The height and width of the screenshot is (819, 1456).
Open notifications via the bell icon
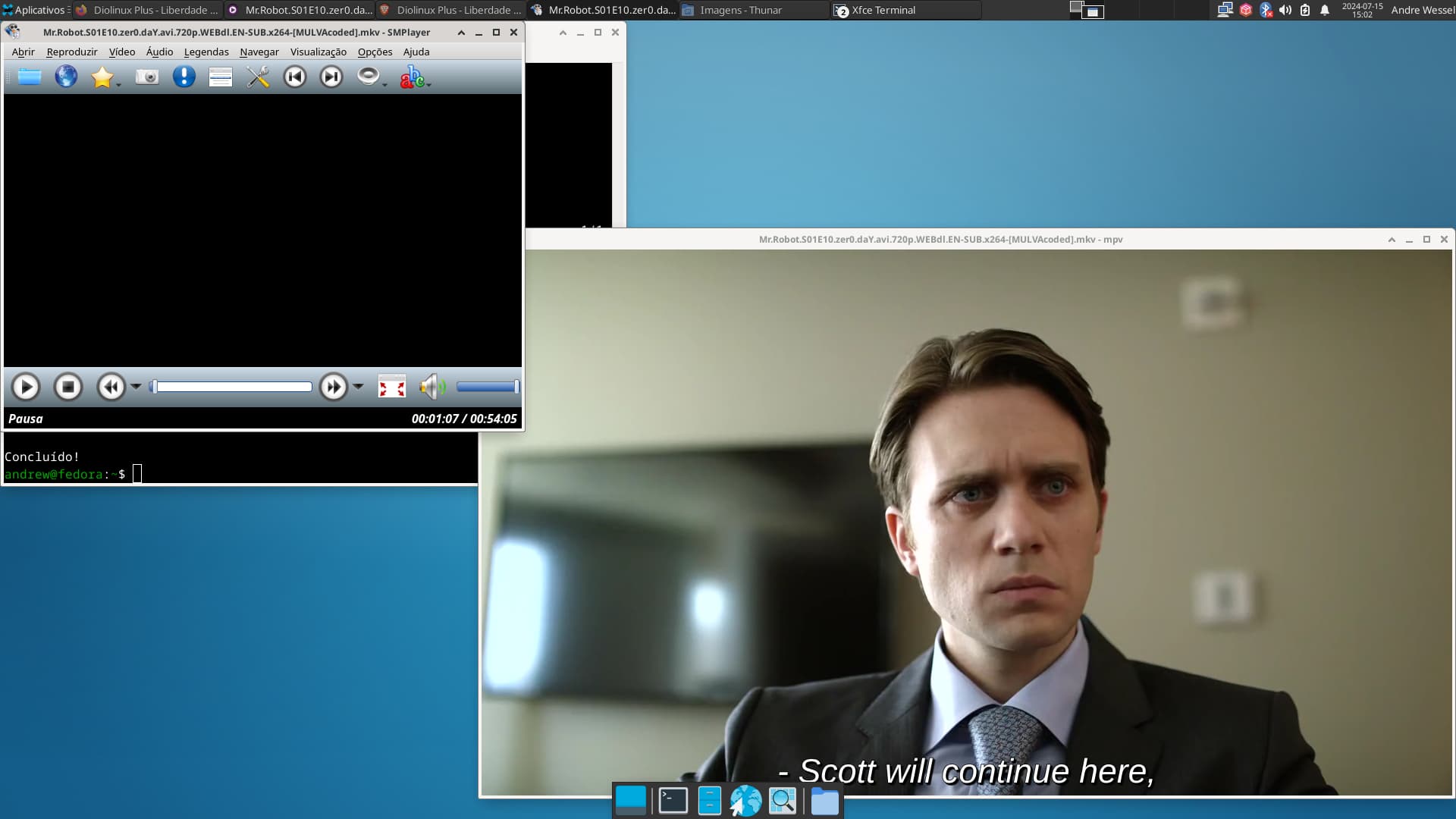pyautogui.click(x=1325, y=10)
